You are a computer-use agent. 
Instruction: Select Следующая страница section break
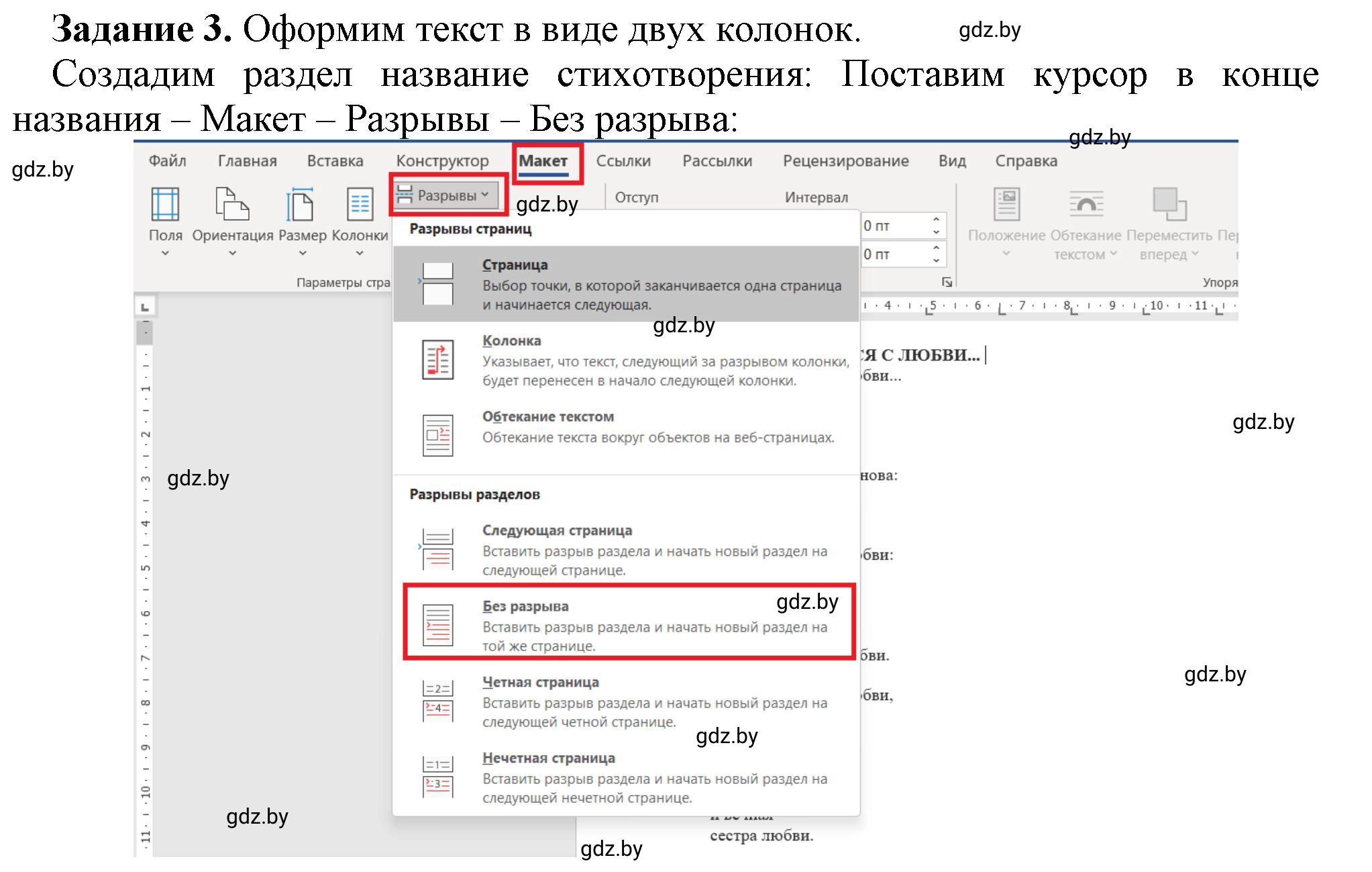pyautogui.click(x=626, y=550)
